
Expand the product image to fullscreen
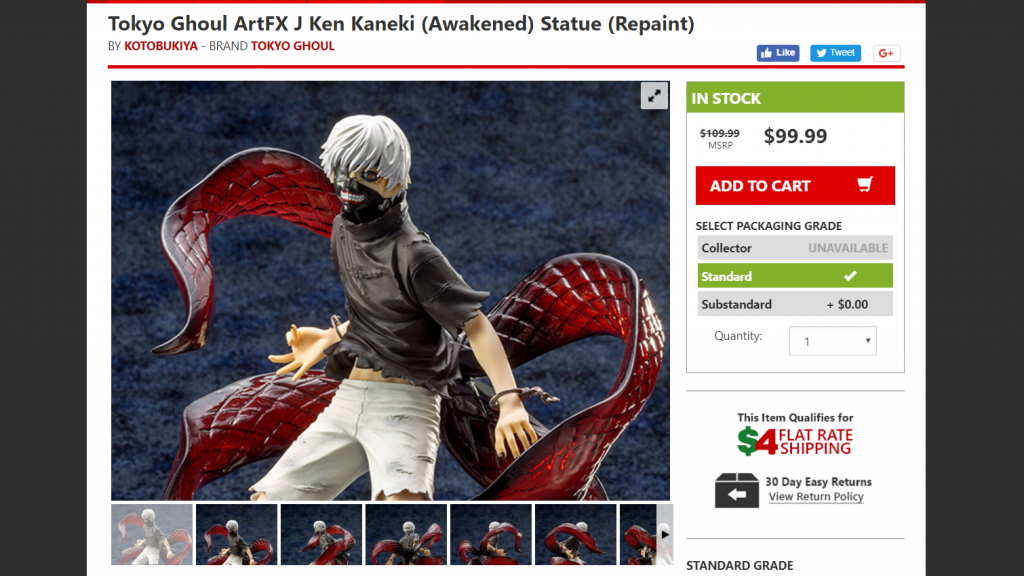point(654,96)
